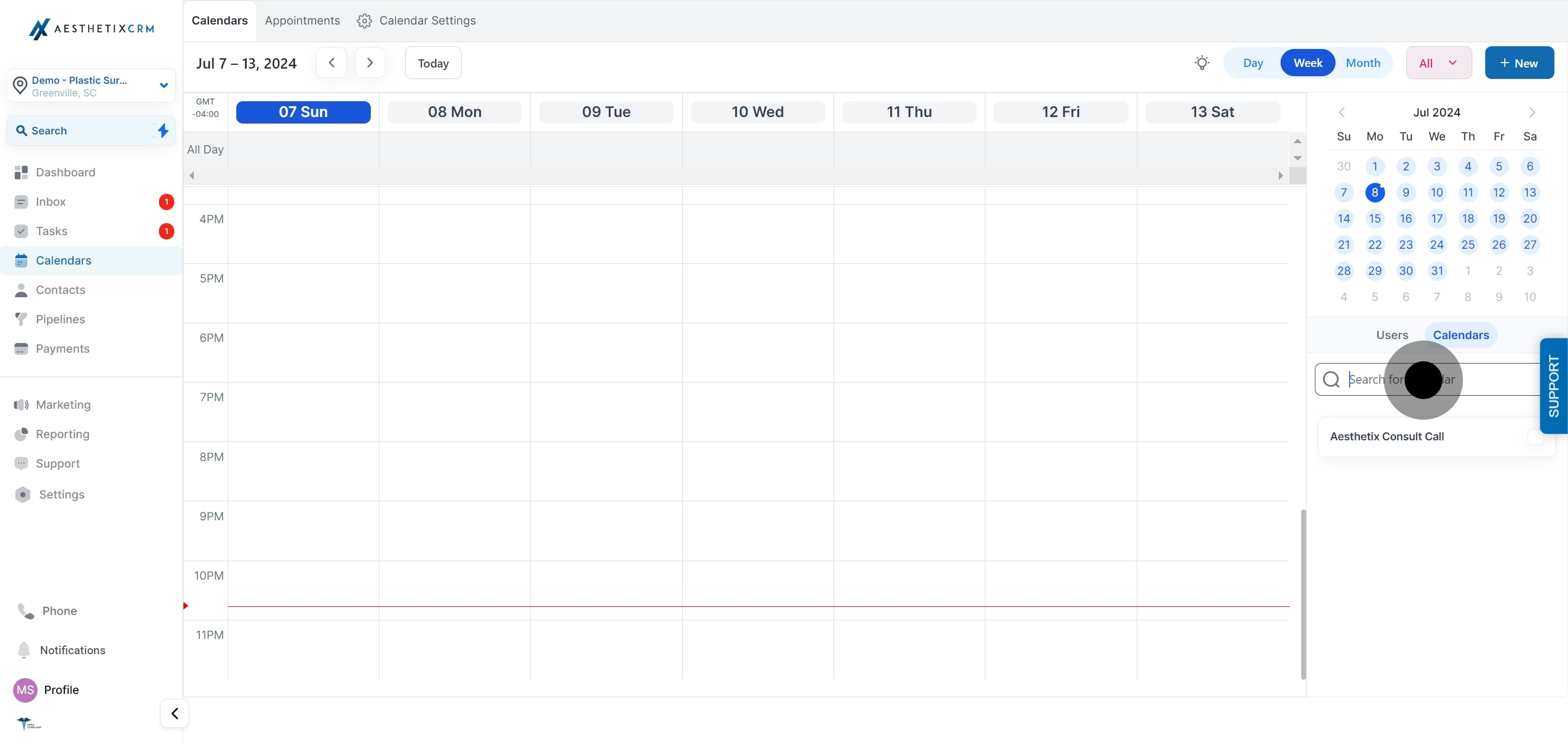Open the Marketing megaphone icon

point(21,404)
